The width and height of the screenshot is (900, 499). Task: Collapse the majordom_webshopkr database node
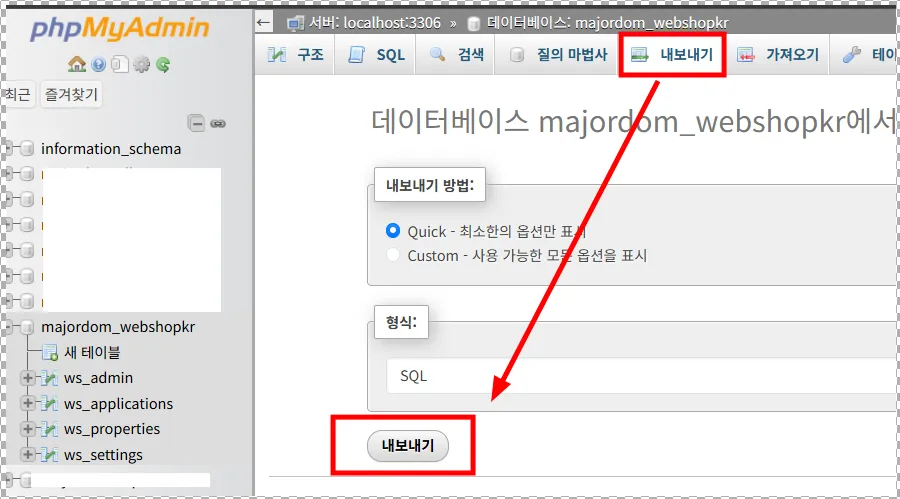click(x=9, y=327)
